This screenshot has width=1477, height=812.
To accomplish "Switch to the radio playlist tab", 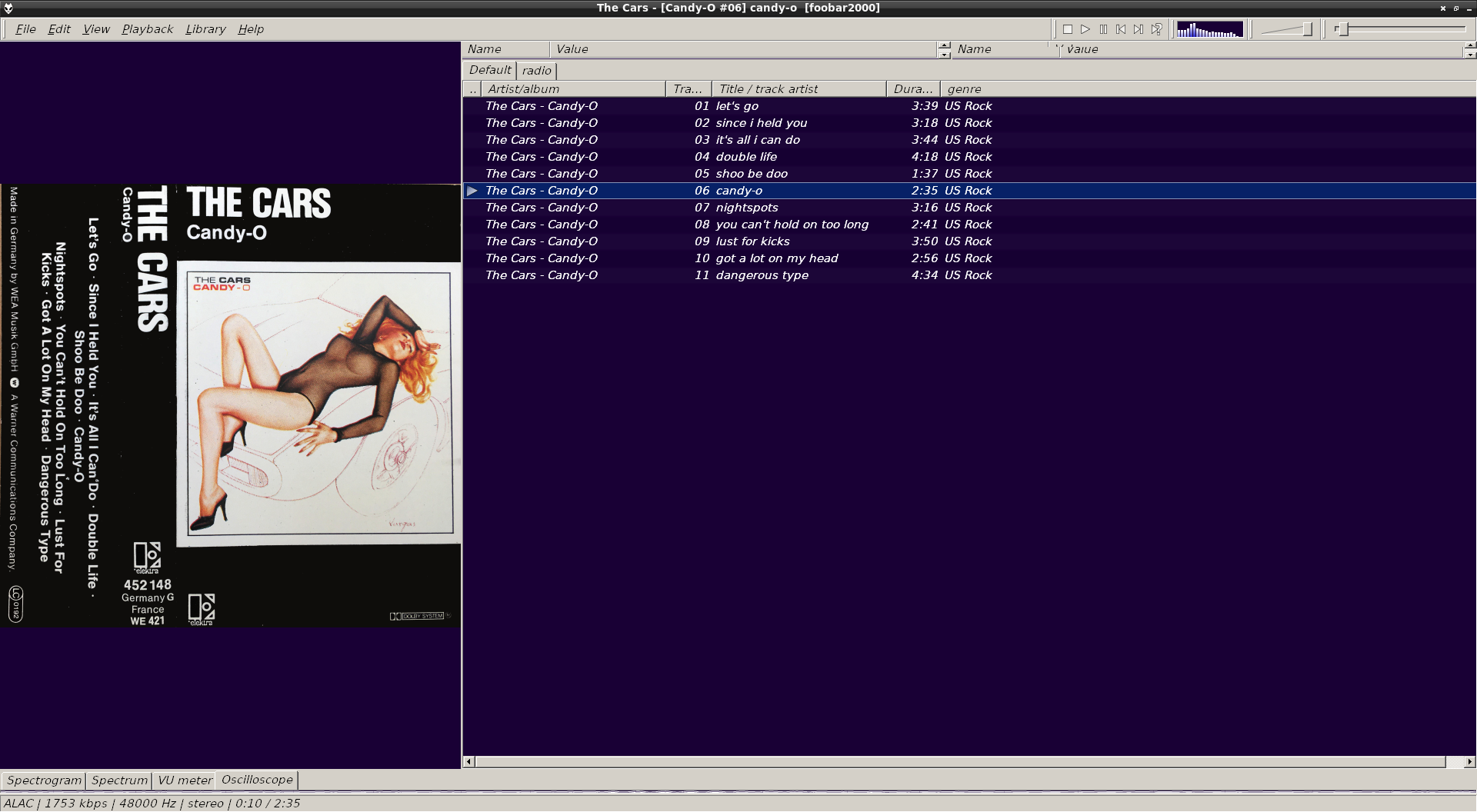I will 537,71.
